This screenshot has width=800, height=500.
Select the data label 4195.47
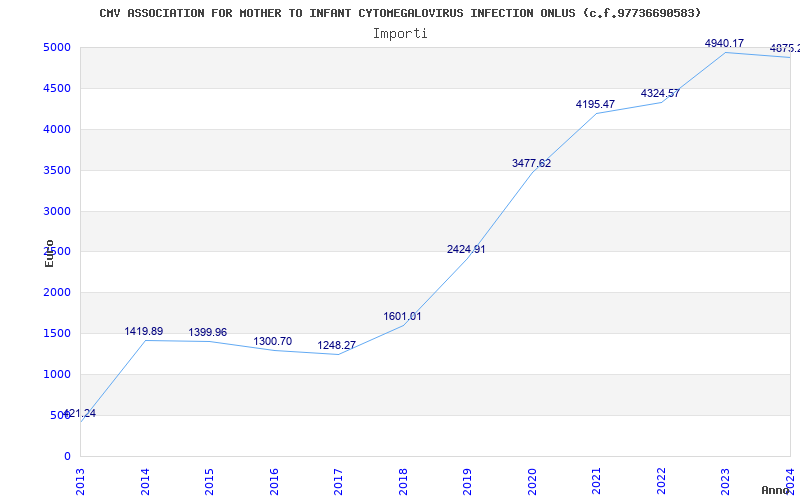[595, 105]
